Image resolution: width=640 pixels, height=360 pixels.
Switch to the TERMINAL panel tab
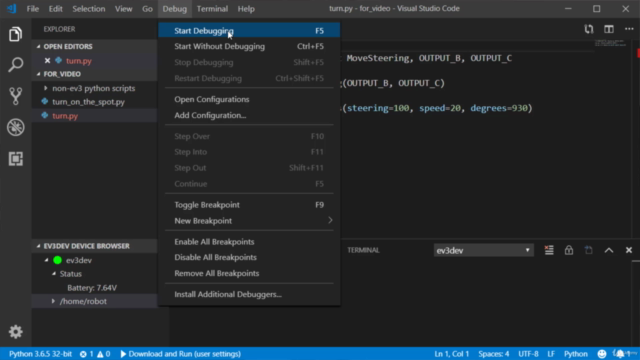[363, 250]
